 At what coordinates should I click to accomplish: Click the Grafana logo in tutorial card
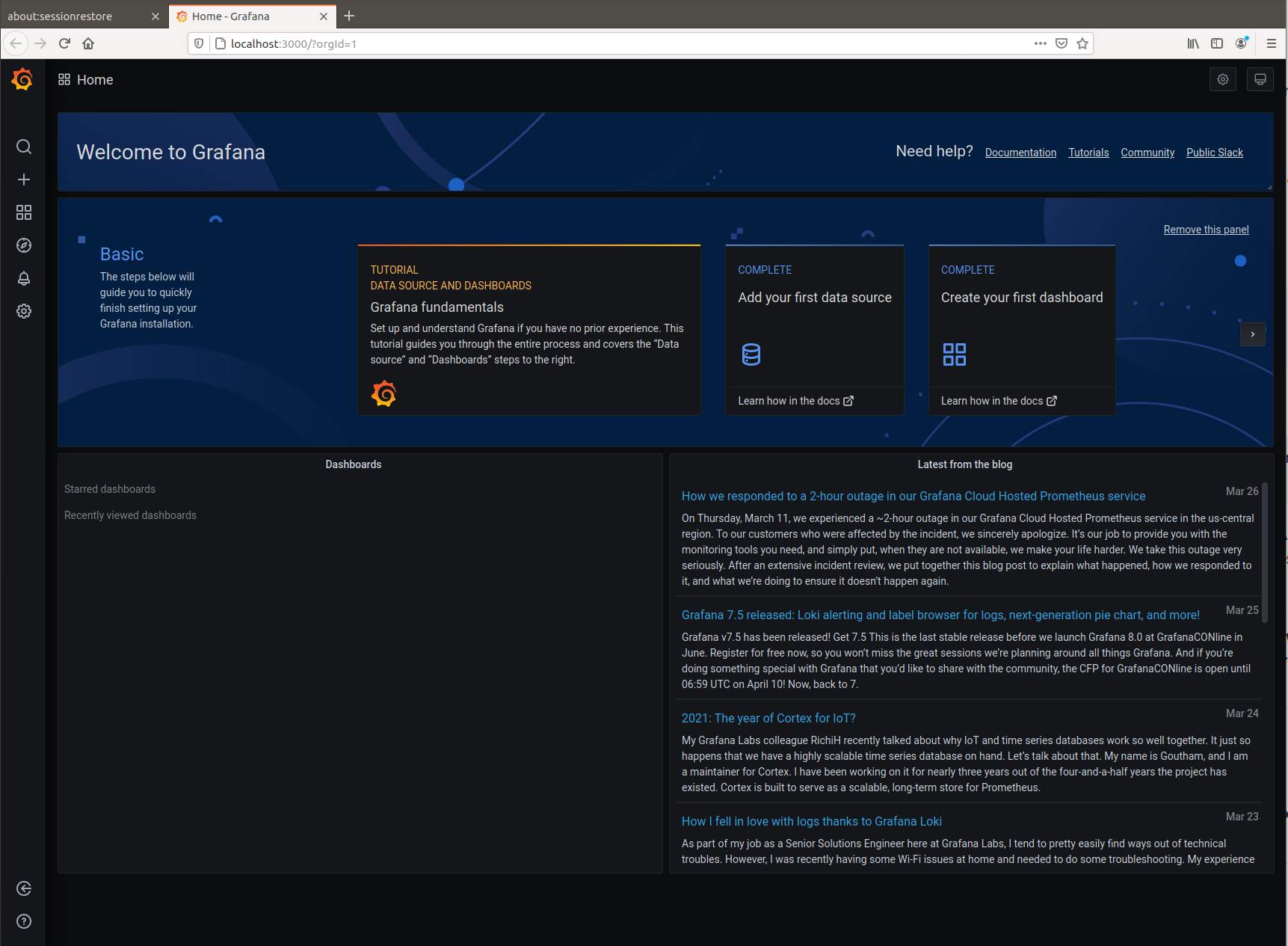[383, 393]
